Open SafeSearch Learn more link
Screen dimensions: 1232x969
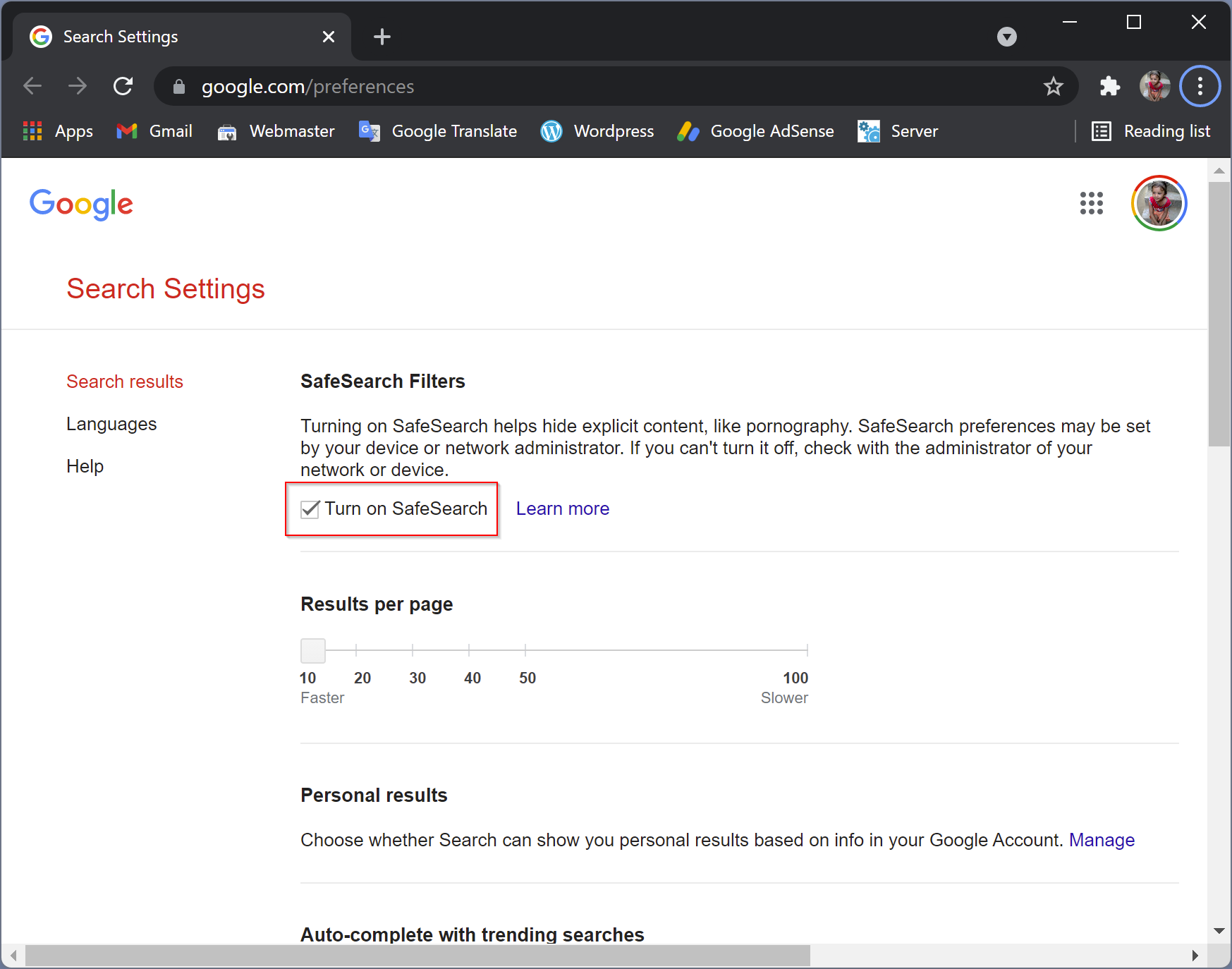pos(563,508)
